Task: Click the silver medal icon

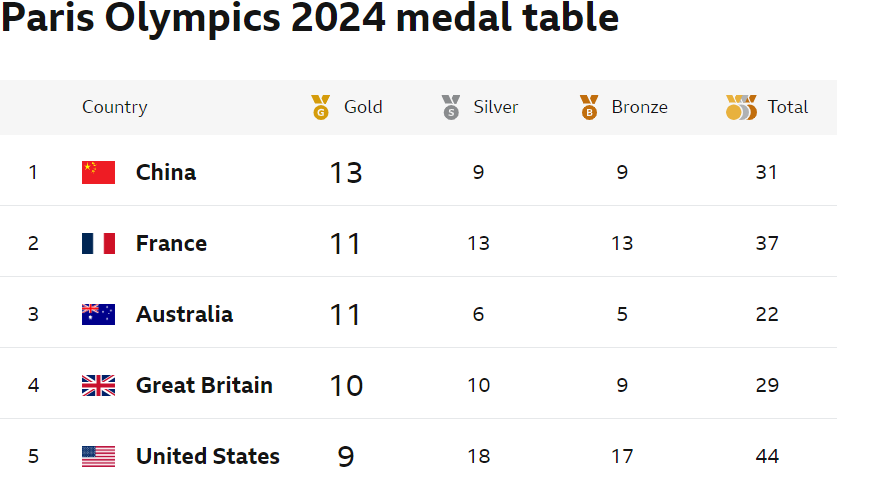Action: (x=451, y=107)
